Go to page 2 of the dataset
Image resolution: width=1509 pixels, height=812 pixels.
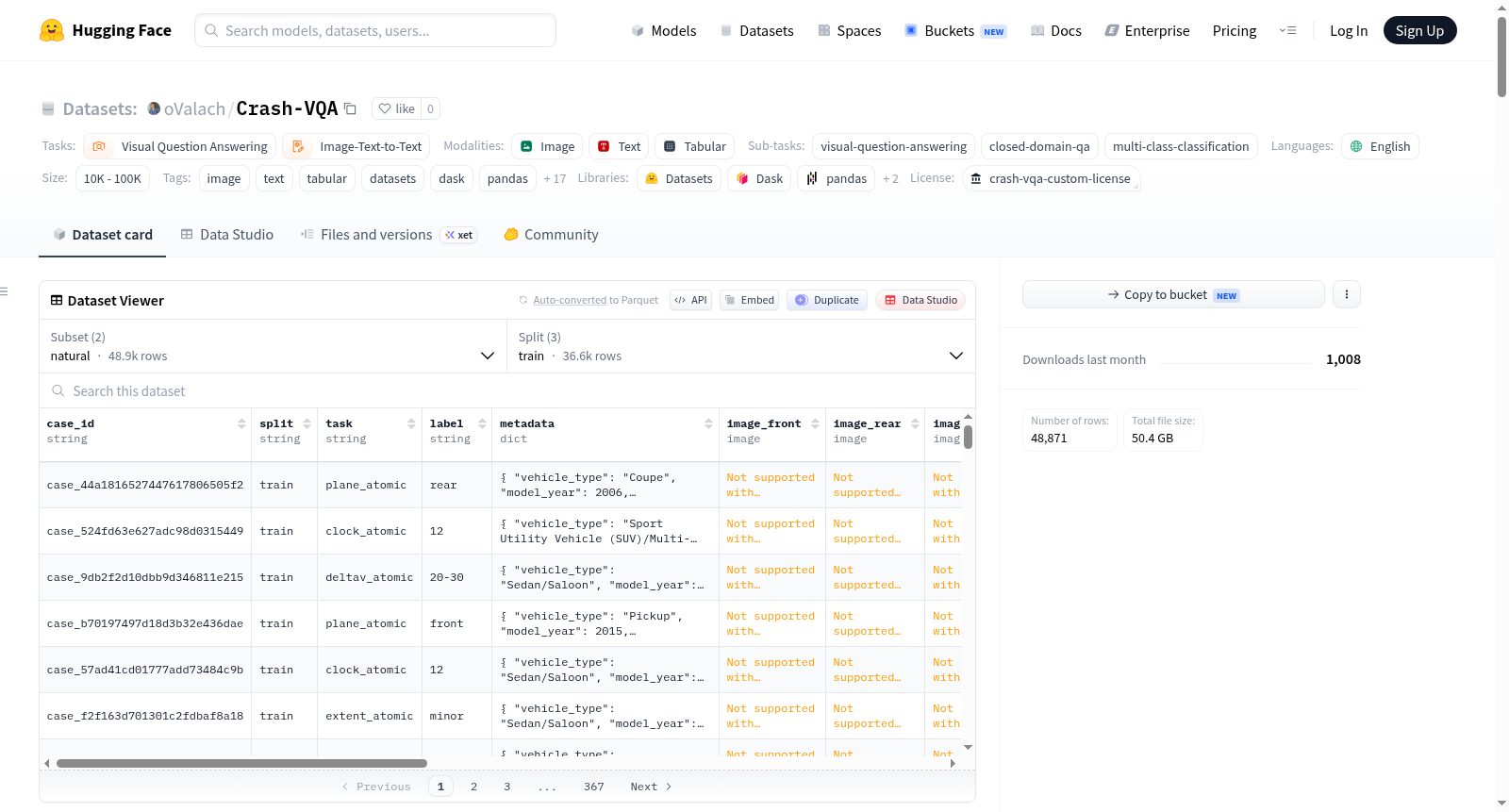tap(473, 787)
